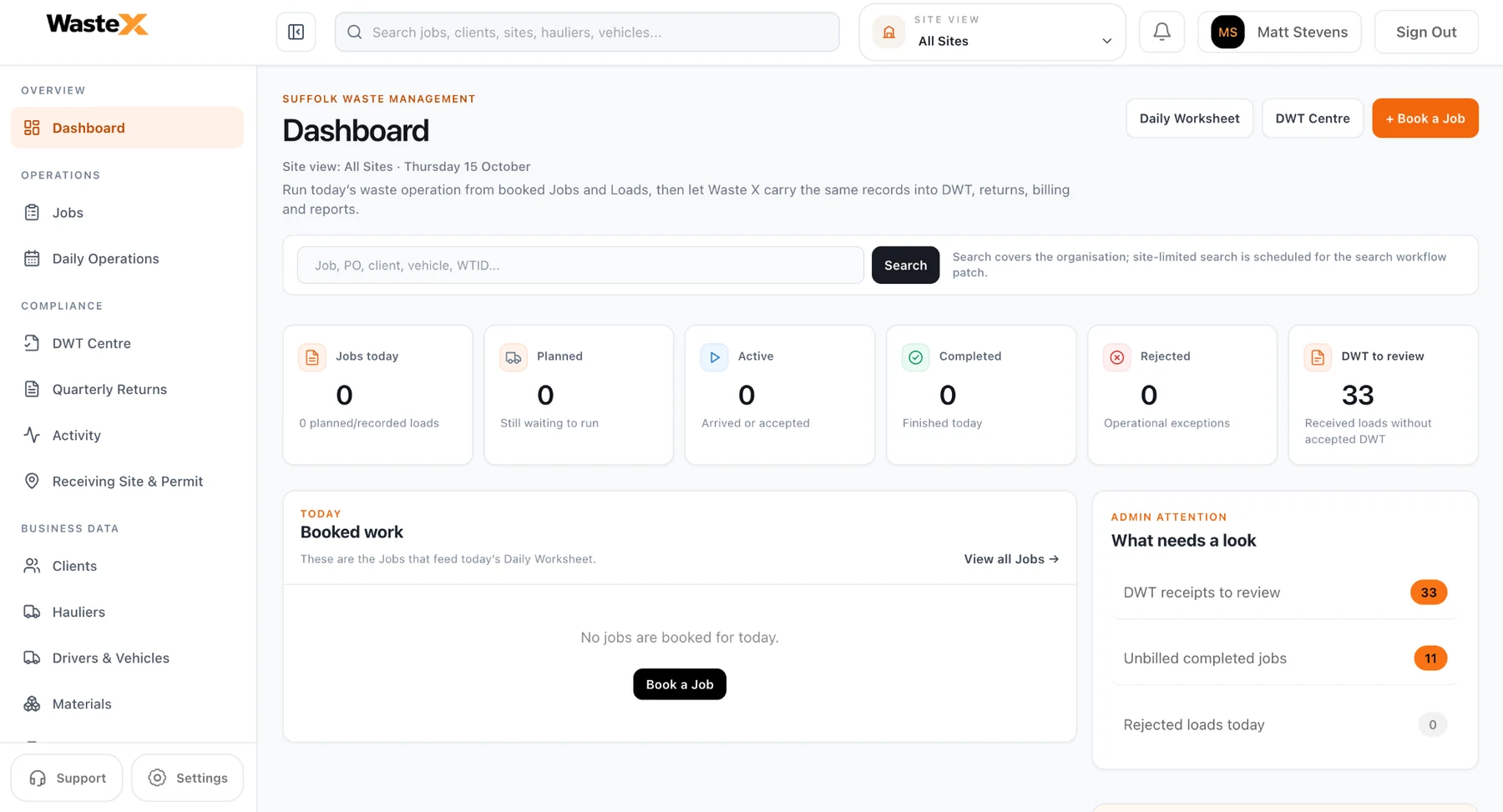The height and width of the screenshot is (812, 1503).
Task: Click the black Search button
Action: coord(905,265)
